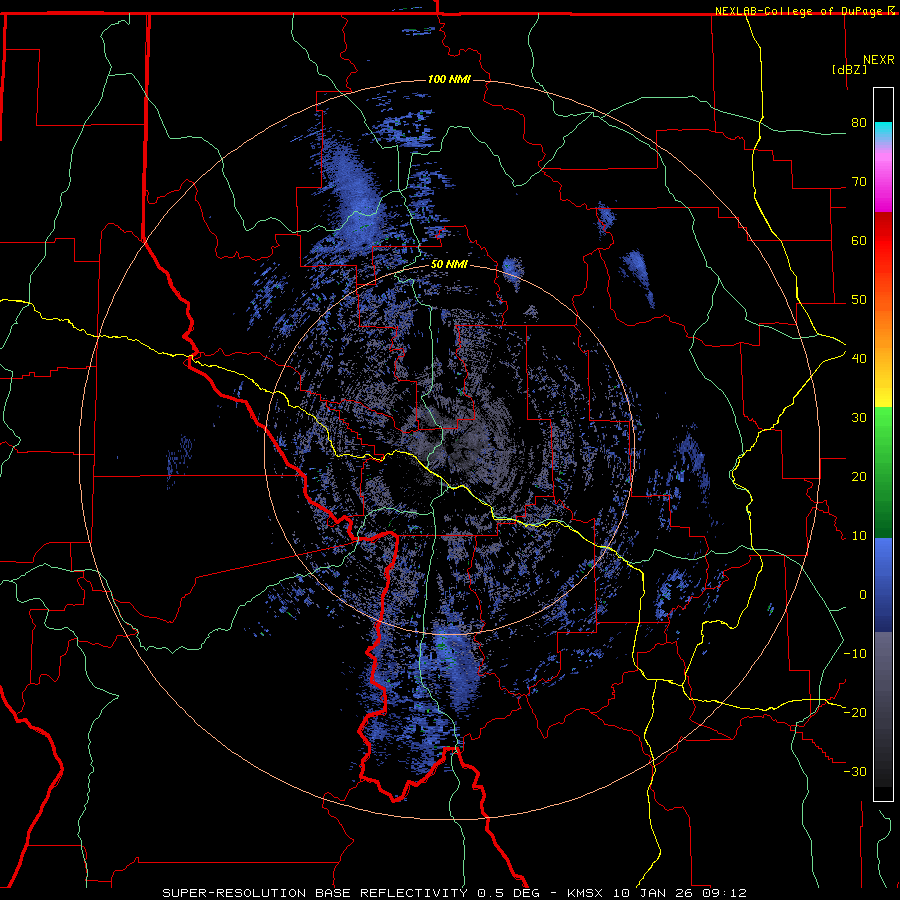Click the 60 value on the dBZ scale
900x900 pixels.
[859, 240]
